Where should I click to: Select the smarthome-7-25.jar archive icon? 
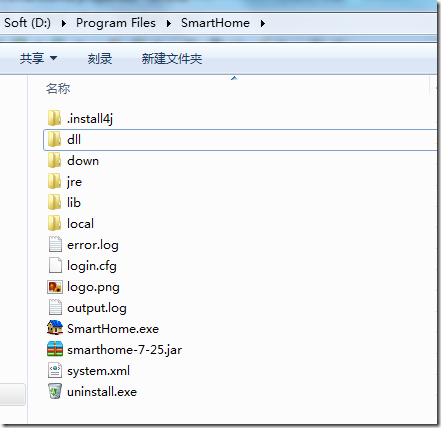[x=55, y=349]
